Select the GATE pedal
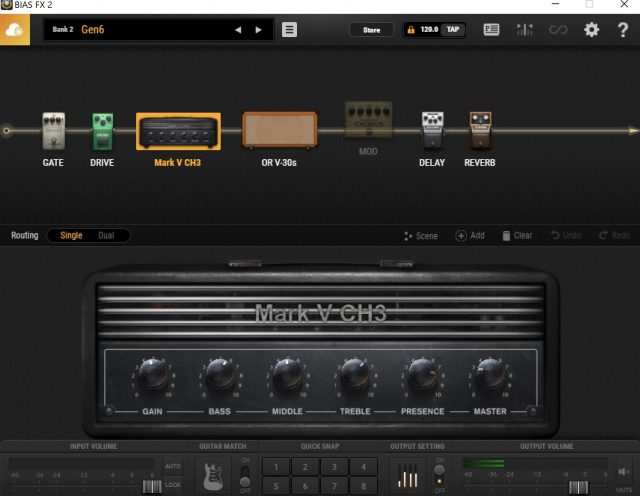The width and height of the screenshot is (640, 496). coord(53,131)
